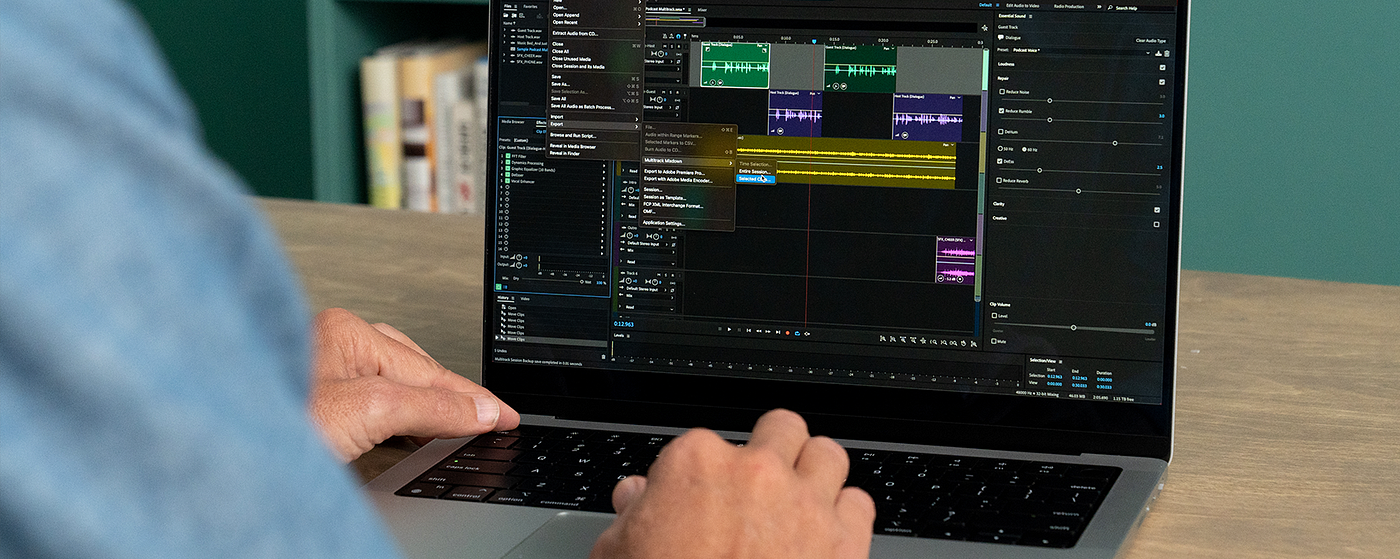1400x559 pixels.
Task: Open Track 4 Read automation dropdown
Action: (x=648, y=307)
